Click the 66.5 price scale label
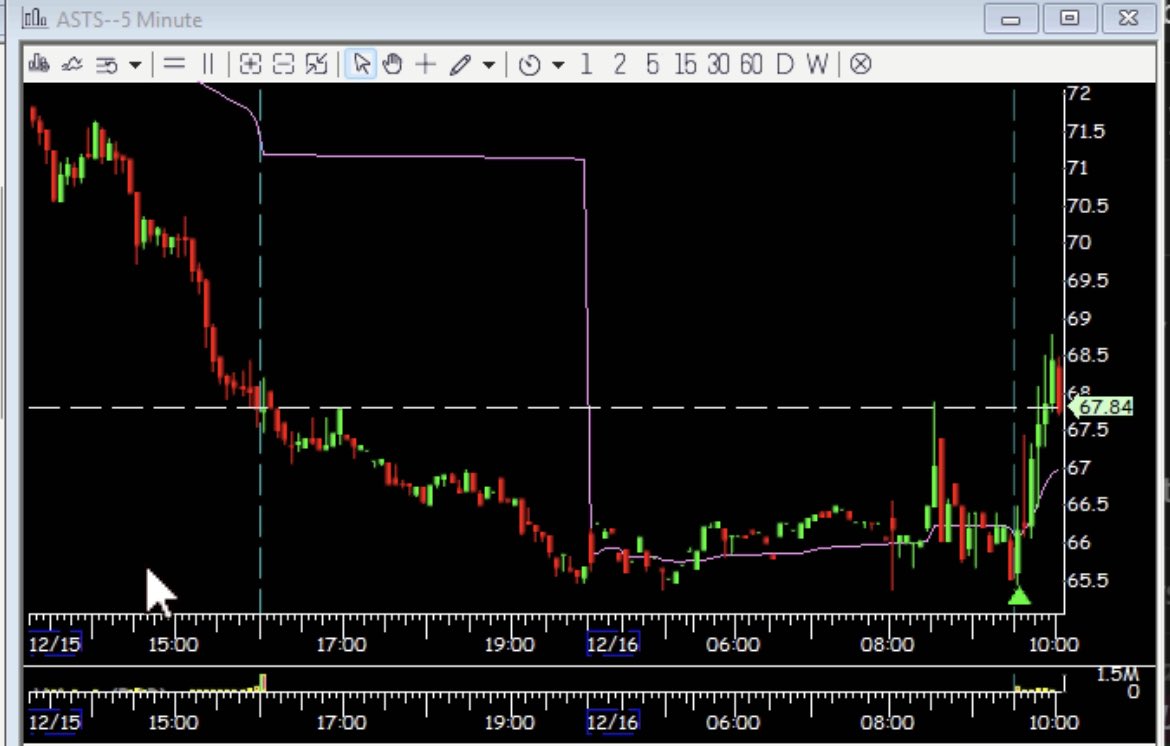Image resolution: width=1170 pixels, height=746 pixels. 1088,504
